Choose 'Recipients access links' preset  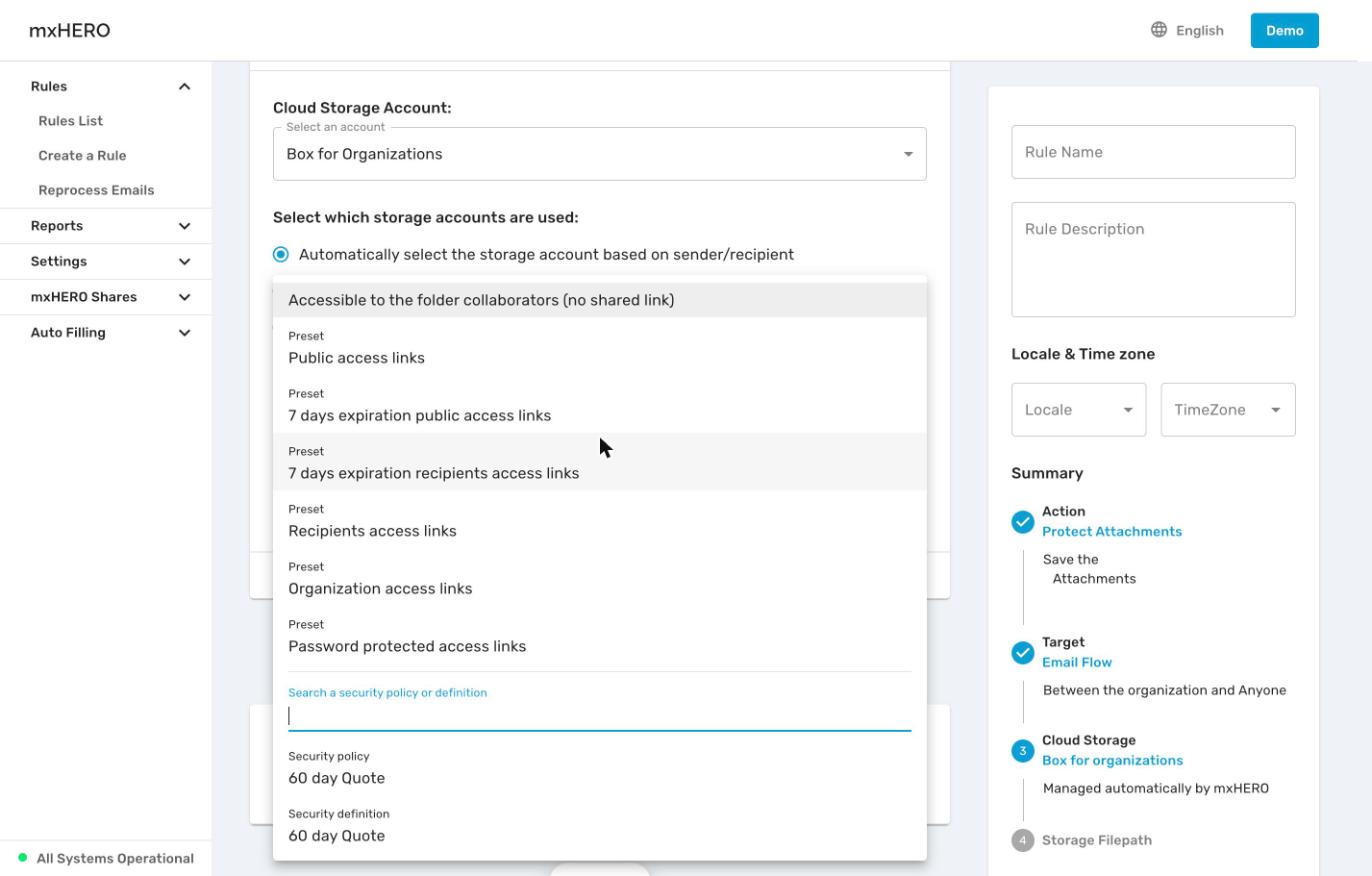coord(600,520)
